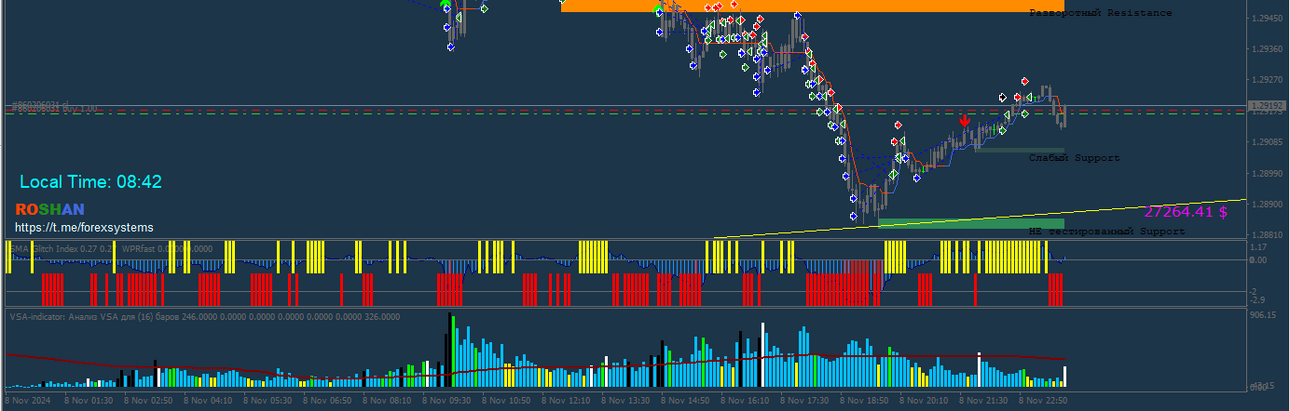Click the 8 Nov 05:30 time label

coord(267,400)
